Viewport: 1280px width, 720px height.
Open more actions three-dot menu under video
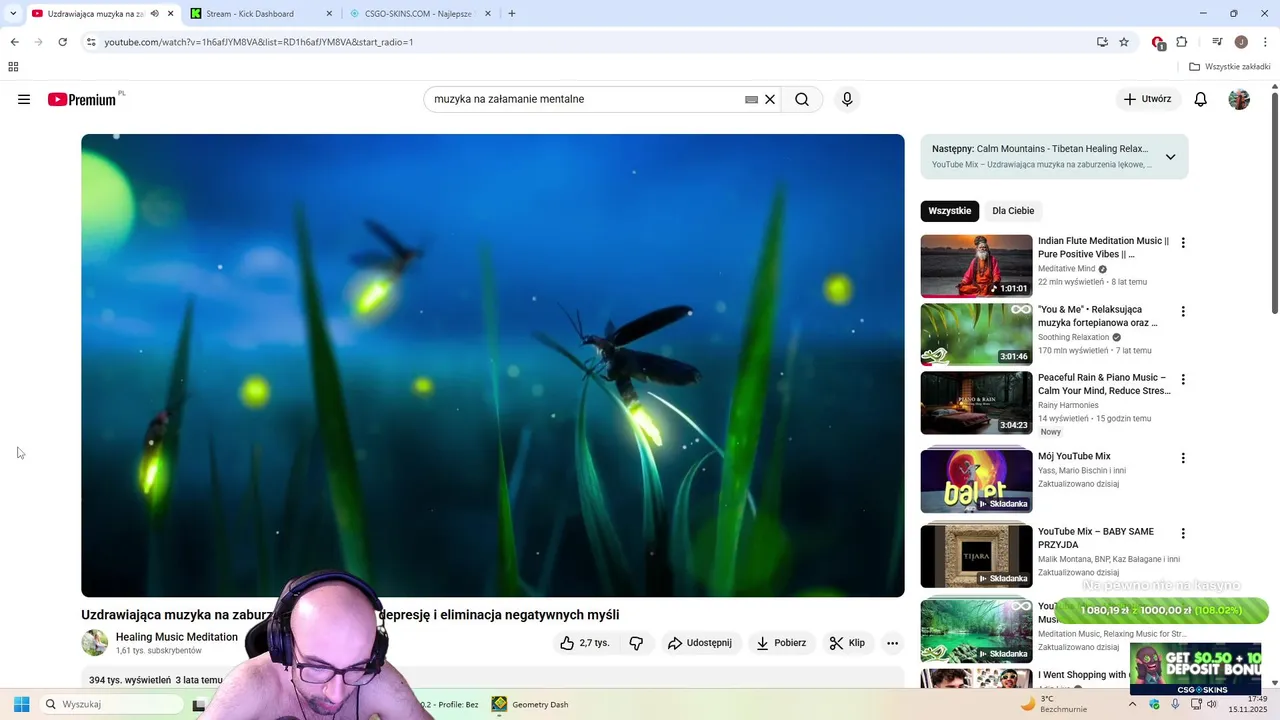coord(893,643)
